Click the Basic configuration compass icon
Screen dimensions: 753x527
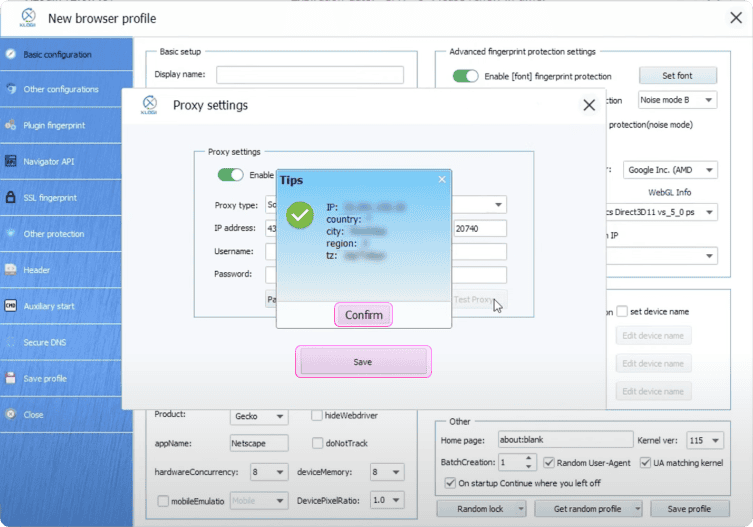click(x=11, y=54)
